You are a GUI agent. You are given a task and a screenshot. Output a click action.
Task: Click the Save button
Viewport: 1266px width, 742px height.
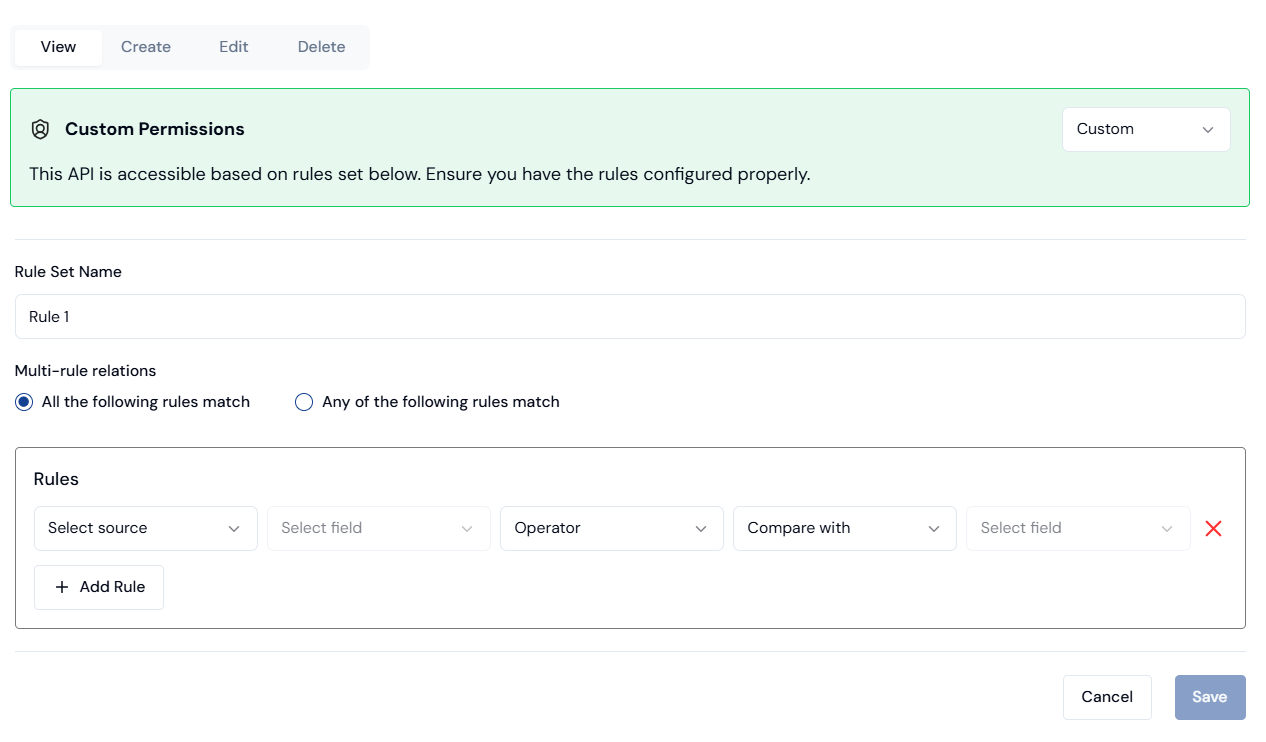point(1210,697)
